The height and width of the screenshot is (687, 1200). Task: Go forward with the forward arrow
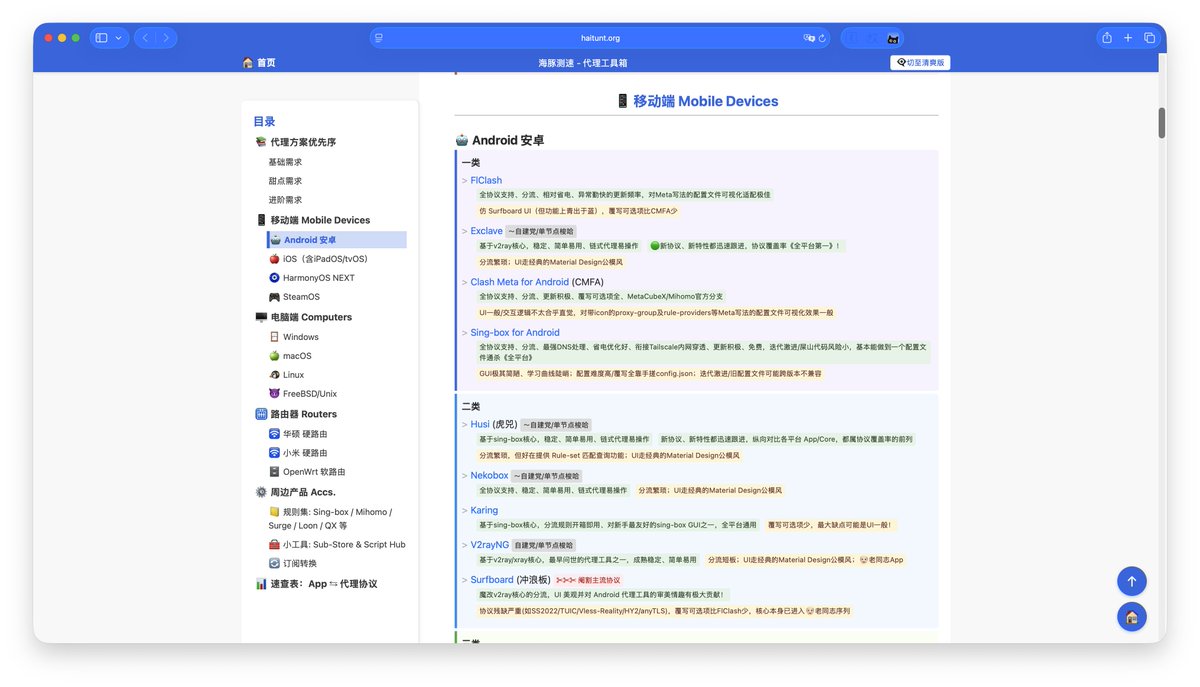tap(166, 38)
